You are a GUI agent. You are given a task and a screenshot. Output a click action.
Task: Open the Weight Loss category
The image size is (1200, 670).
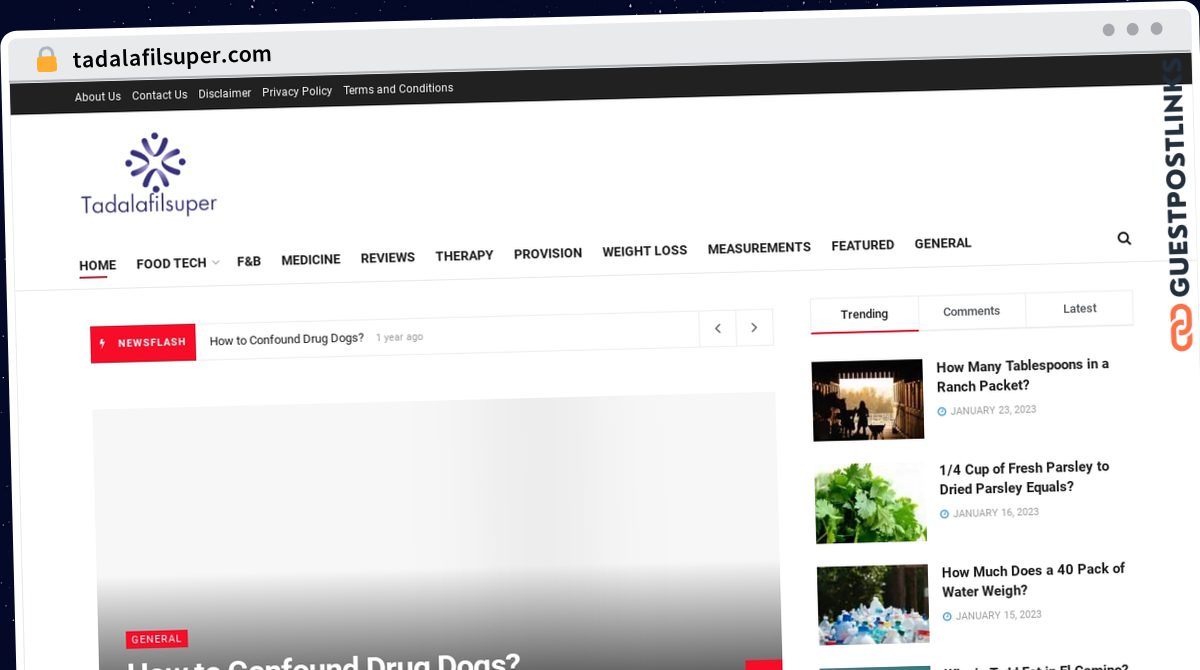point(644,251)
